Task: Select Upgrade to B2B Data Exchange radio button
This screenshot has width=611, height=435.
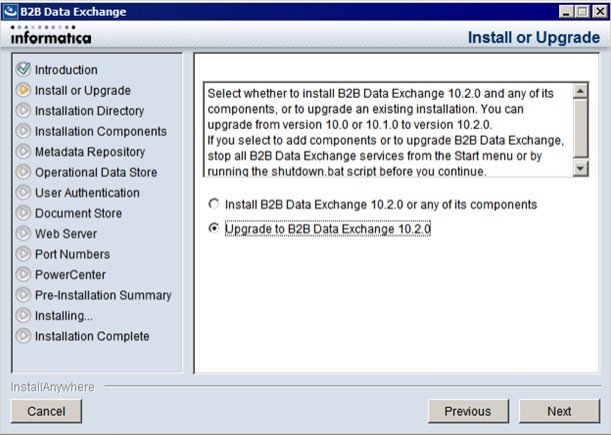Action: pyautogui.click(x=214, y=228)
